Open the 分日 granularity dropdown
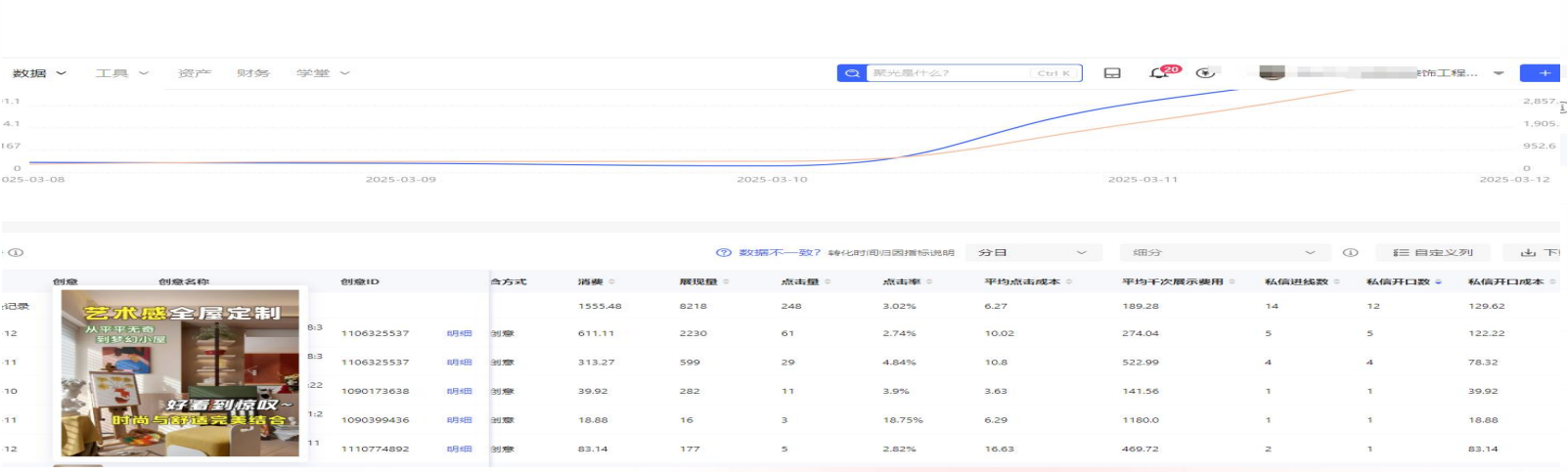 pyautogui.click(x=1033, y=252)
